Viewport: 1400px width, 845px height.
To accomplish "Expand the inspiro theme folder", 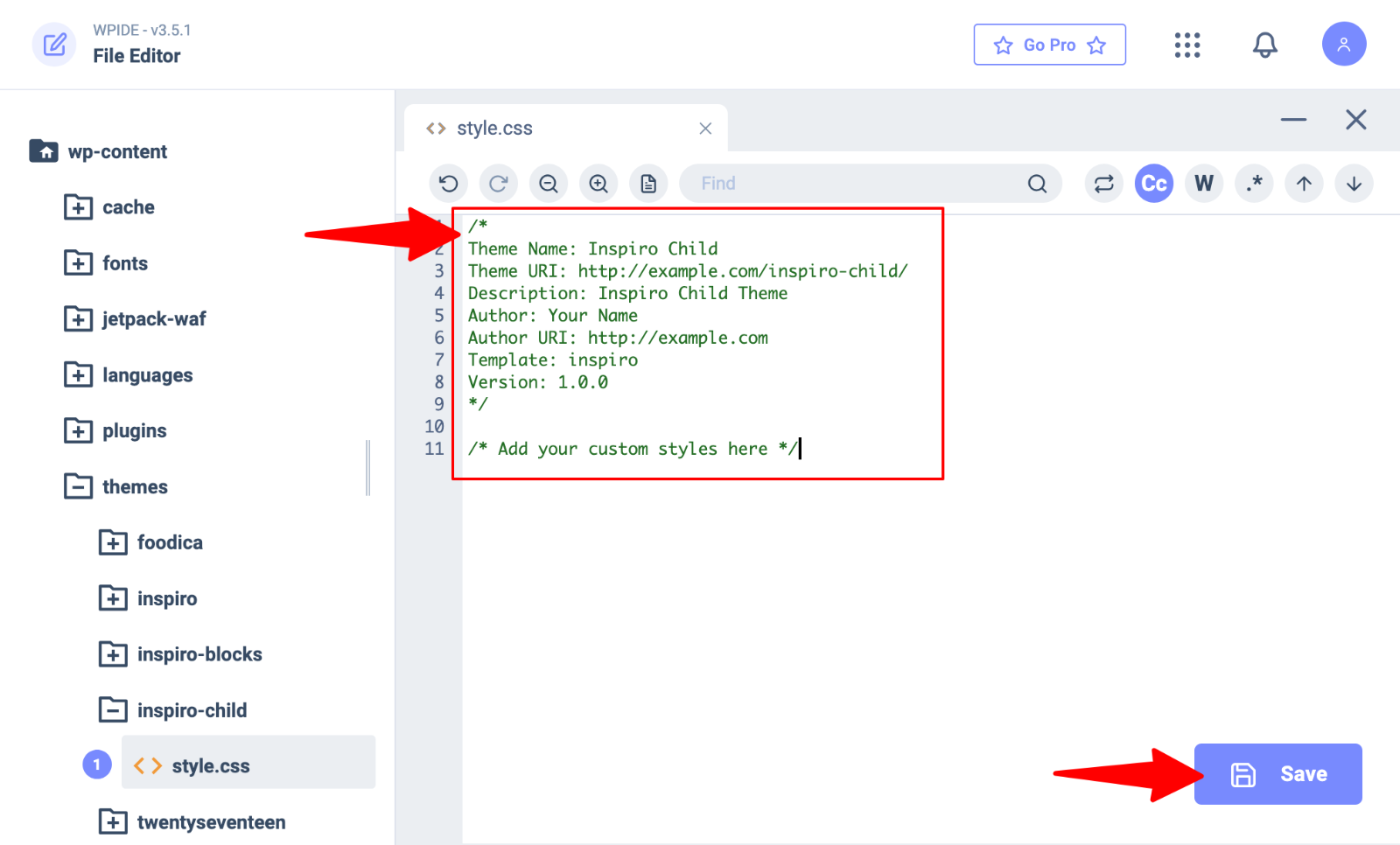I will click(x=113, y=598).
